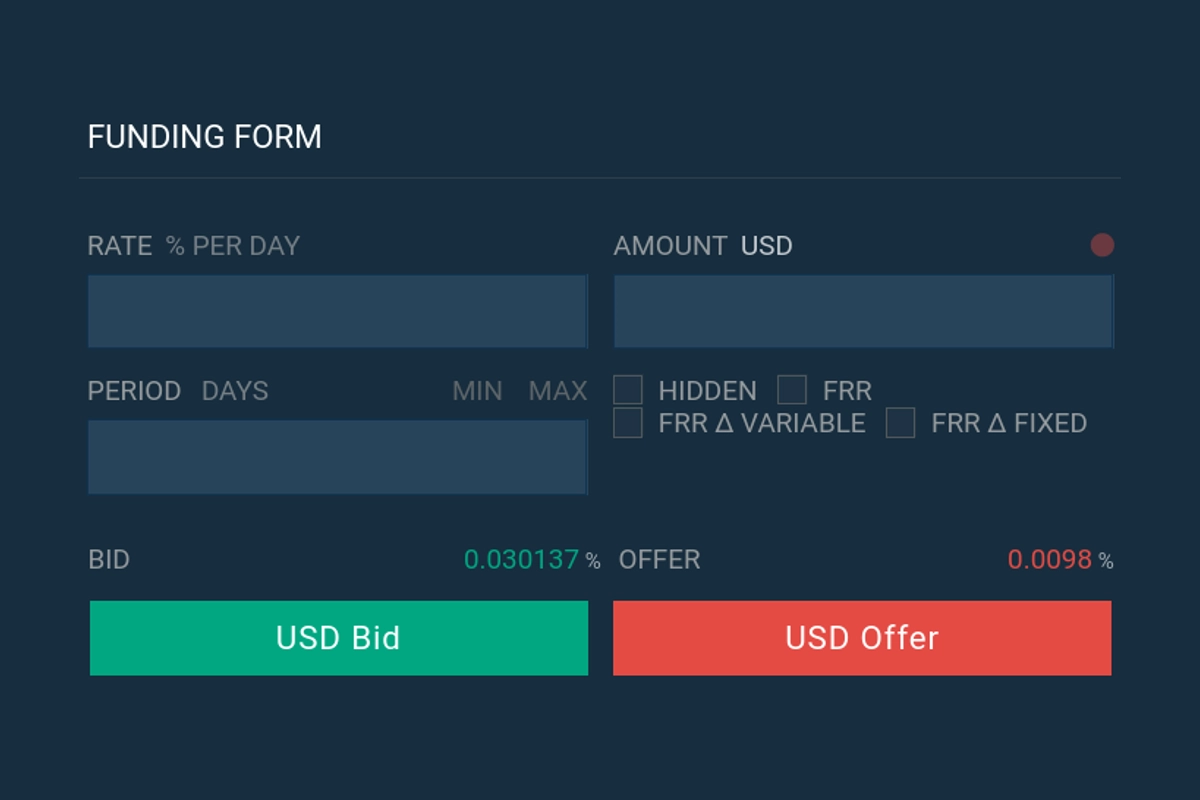Image resolution: width=1200 pixels, height=800 pixels.
Task: Click inside the RATE input field
Action: (x=338, y=310)
